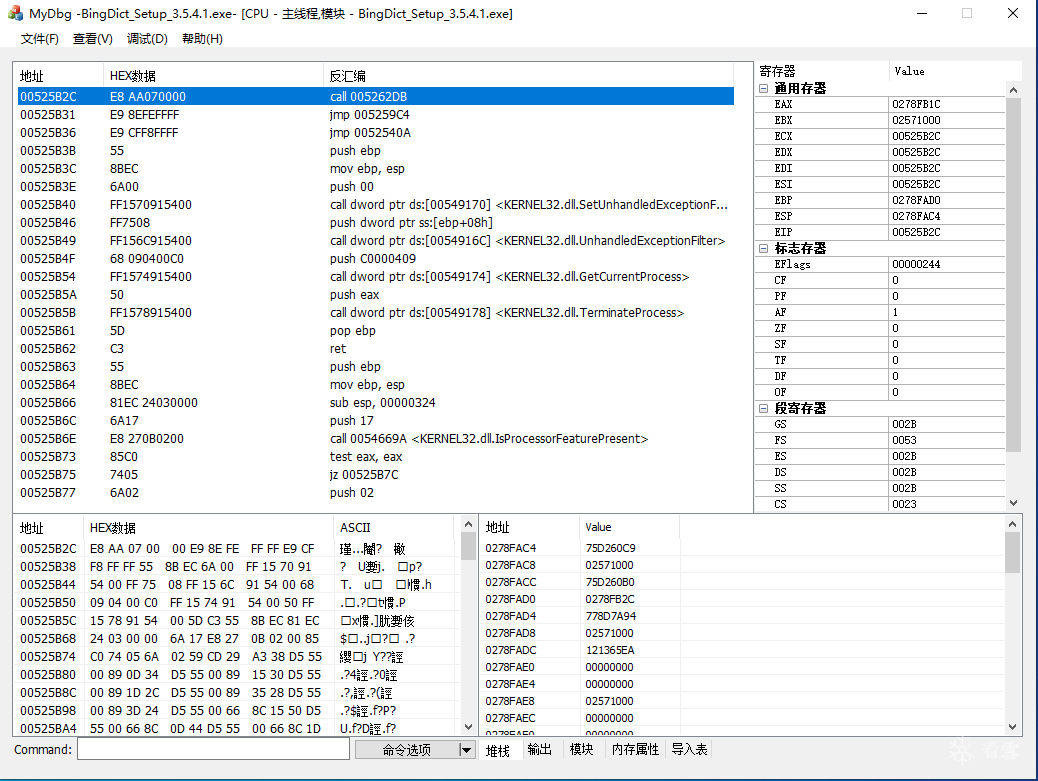
Task: Select the GetCurrentProcess call row
Action: click(375, 277)
